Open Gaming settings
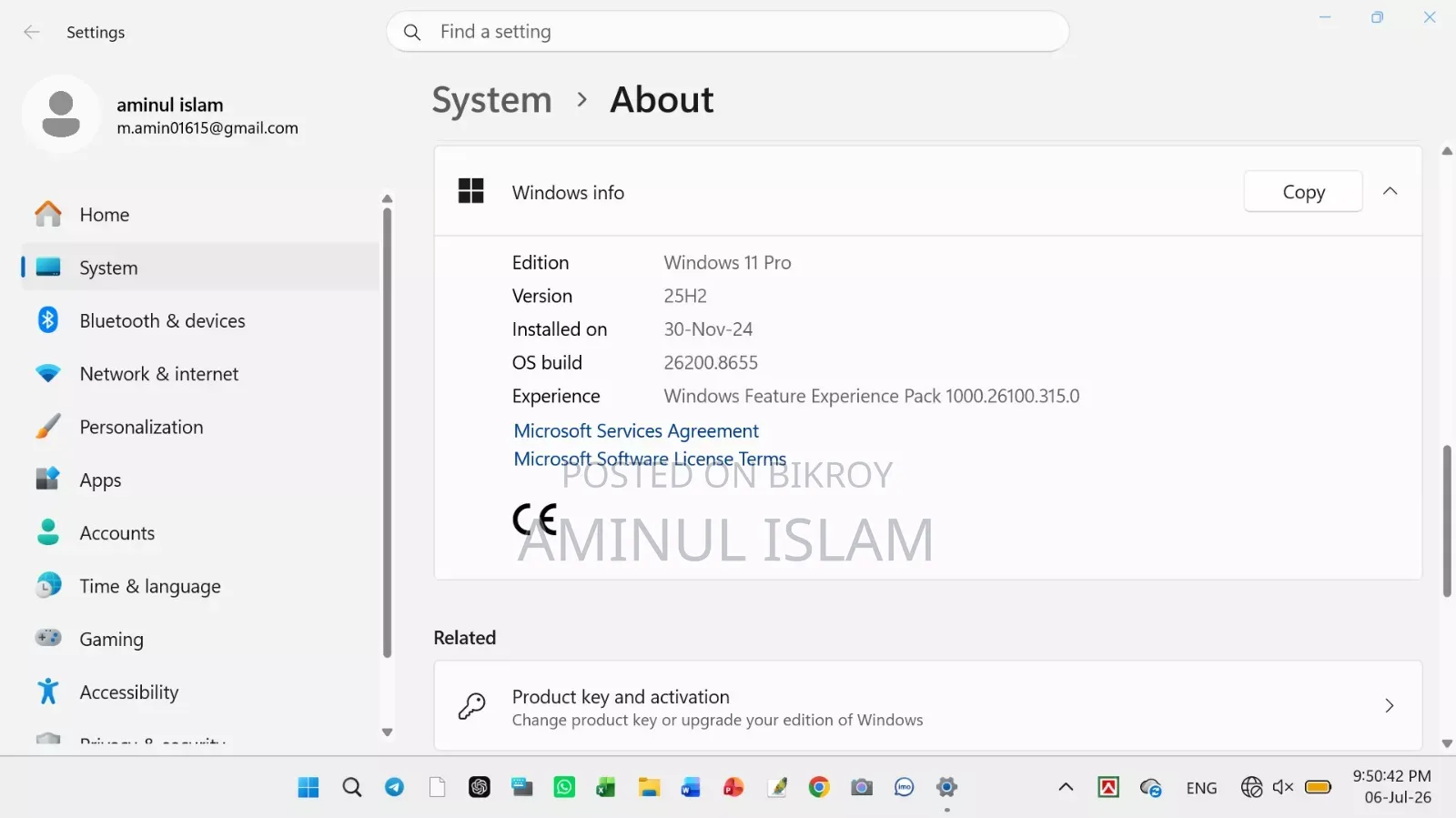The height and width of the screenshot is (818, 1456). [x=200, y=639]
